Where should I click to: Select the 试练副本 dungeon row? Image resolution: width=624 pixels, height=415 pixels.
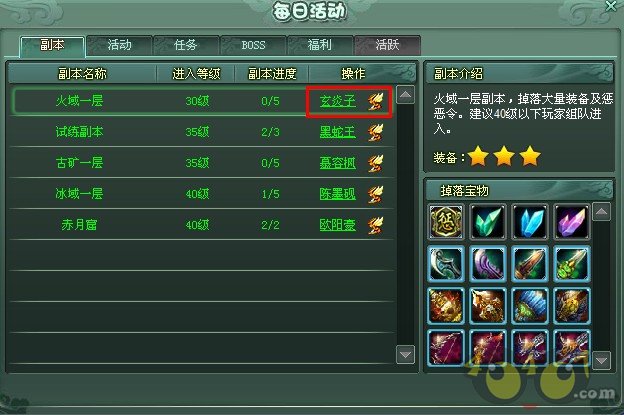pos(201,132)
